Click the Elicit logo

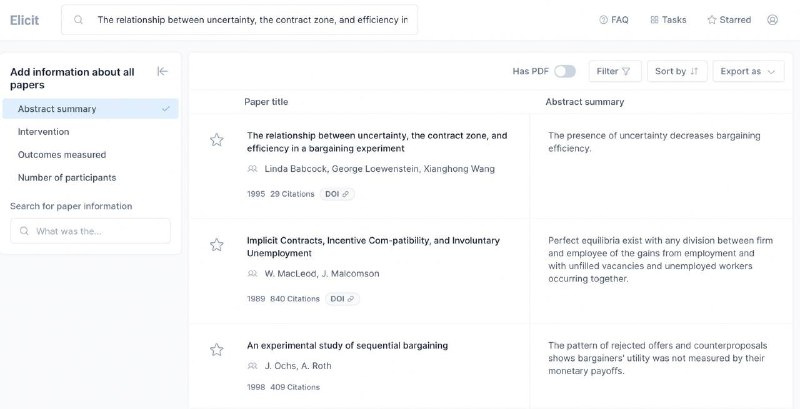(24, 20)
